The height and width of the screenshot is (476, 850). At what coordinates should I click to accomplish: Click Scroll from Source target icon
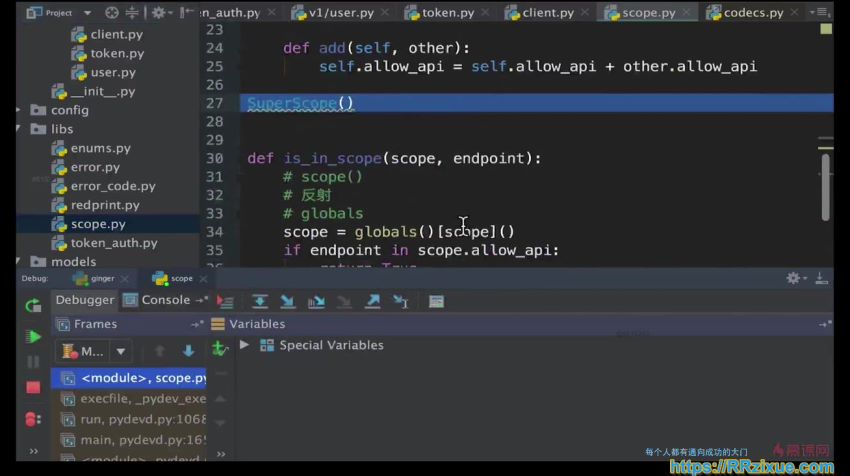click(112, 13)
